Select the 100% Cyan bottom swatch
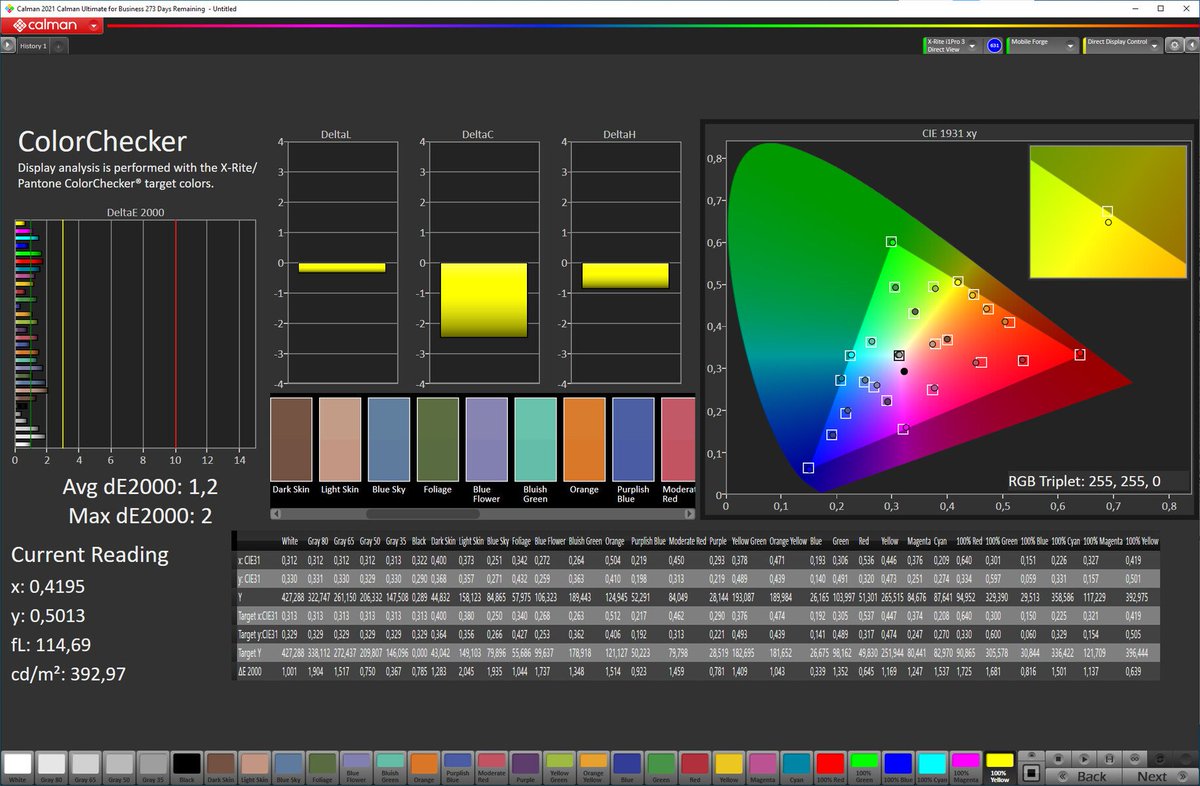 (931, 767)
